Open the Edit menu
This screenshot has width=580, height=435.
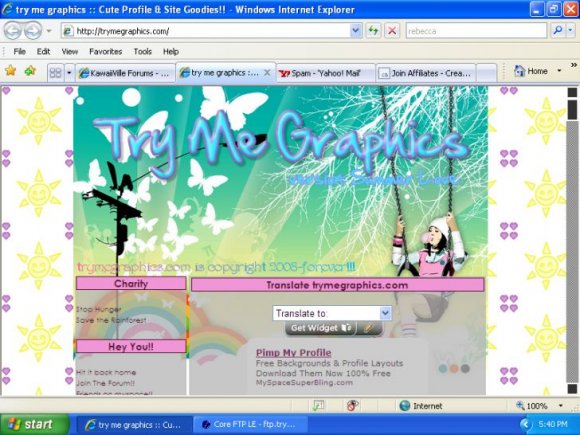[43, 51]
